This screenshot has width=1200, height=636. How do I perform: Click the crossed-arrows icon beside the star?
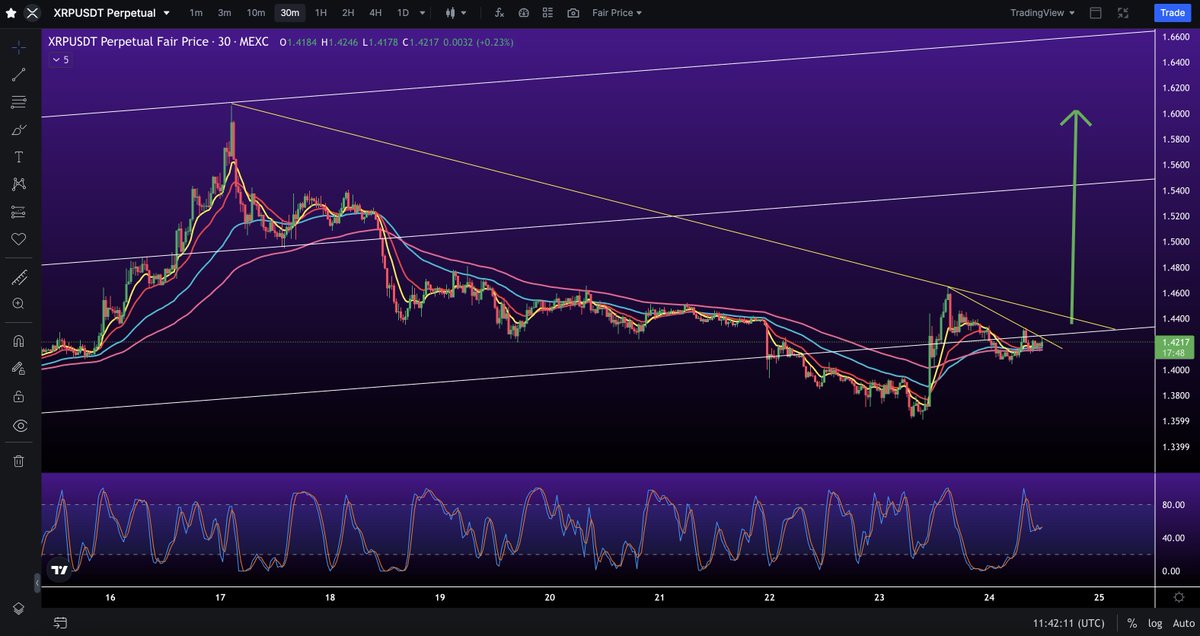[32, 13]
